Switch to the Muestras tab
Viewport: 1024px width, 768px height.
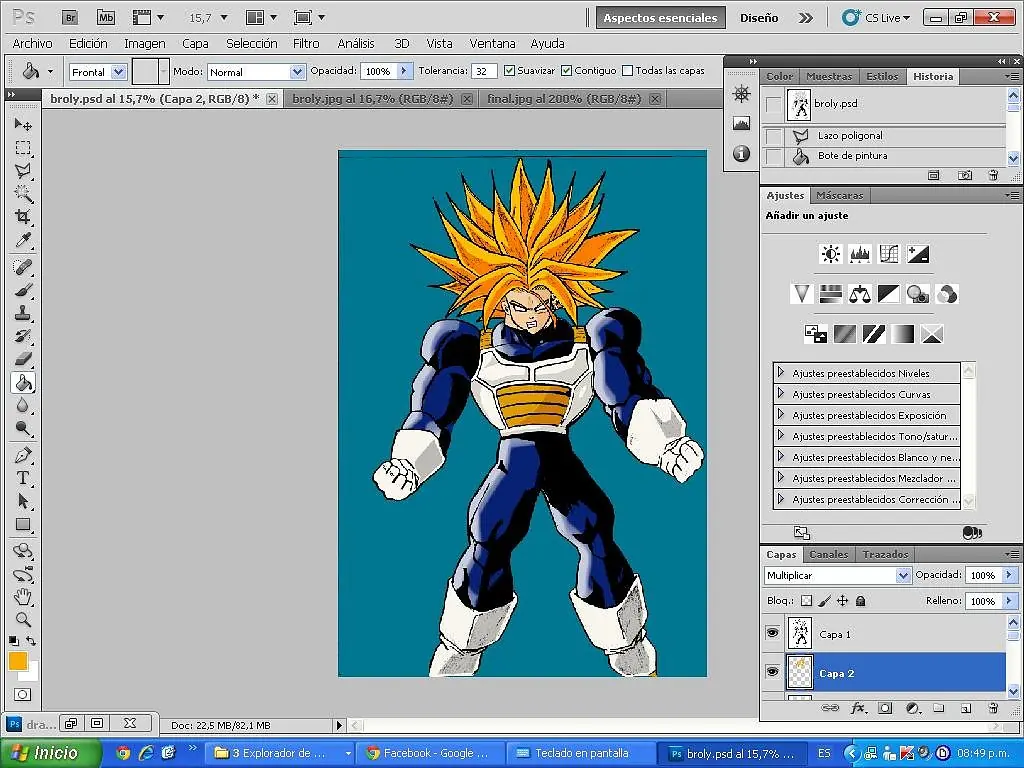coord(829,76)
